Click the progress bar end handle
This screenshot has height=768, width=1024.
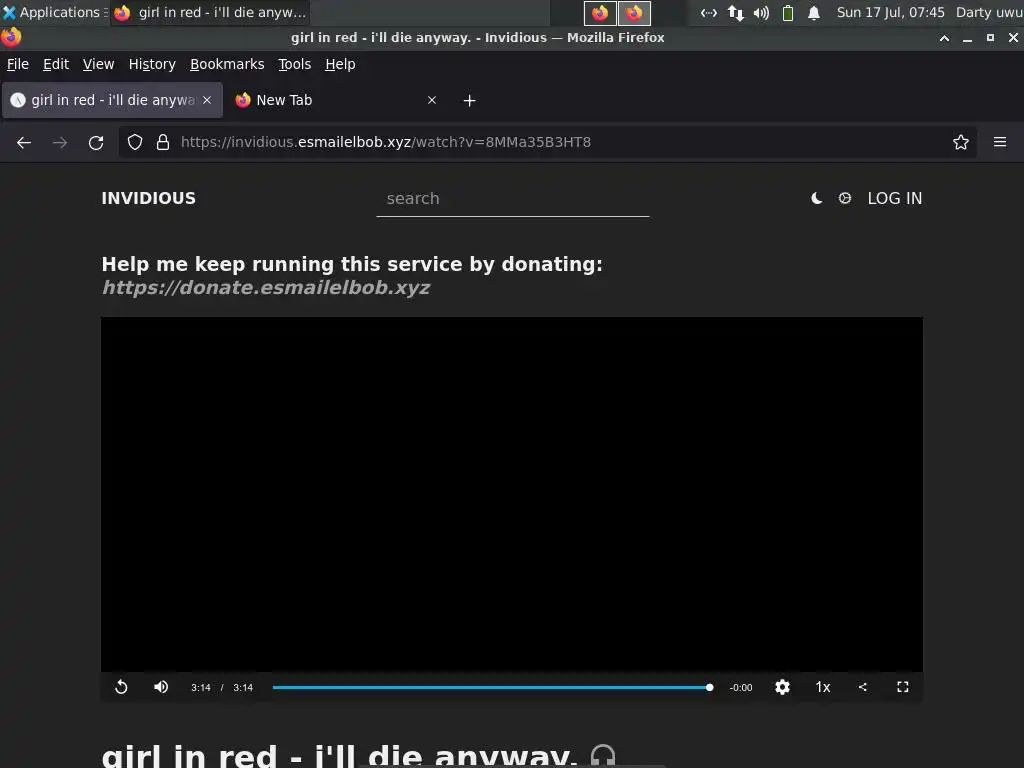point(709,687)
